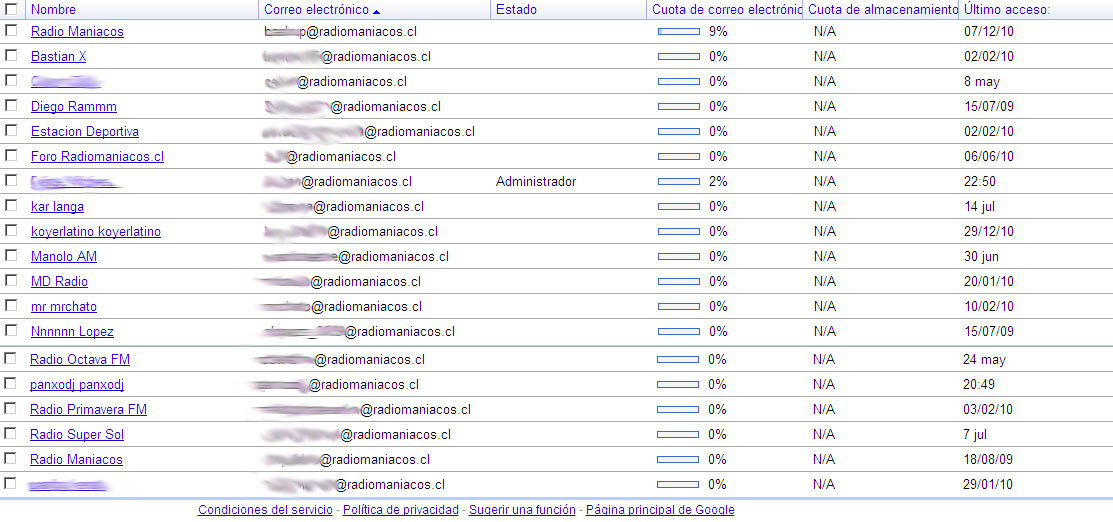Tick checkbox of the Administrador user row

(11, 180)
